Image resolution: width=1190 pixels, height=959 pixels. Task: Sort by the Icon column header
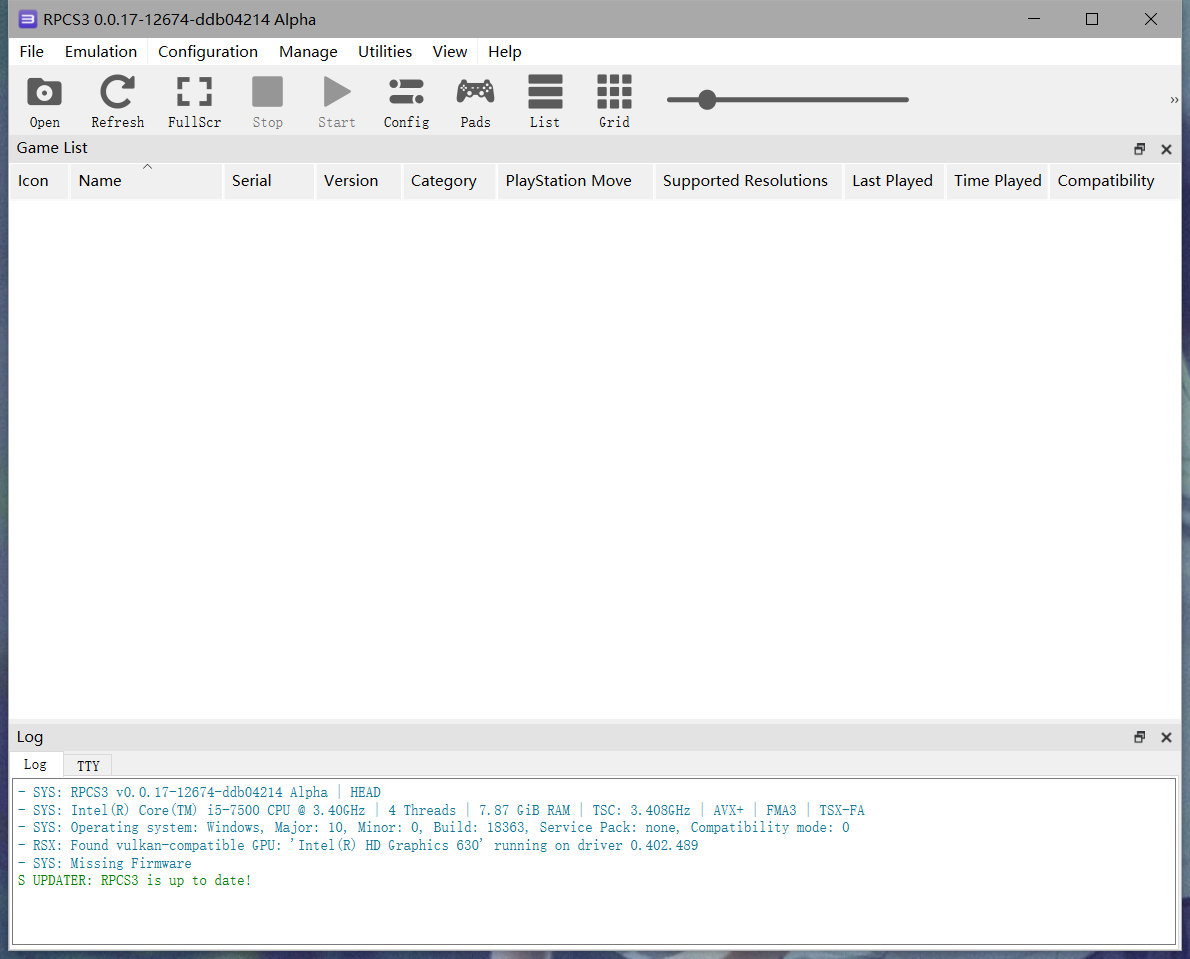coord(39,181)
